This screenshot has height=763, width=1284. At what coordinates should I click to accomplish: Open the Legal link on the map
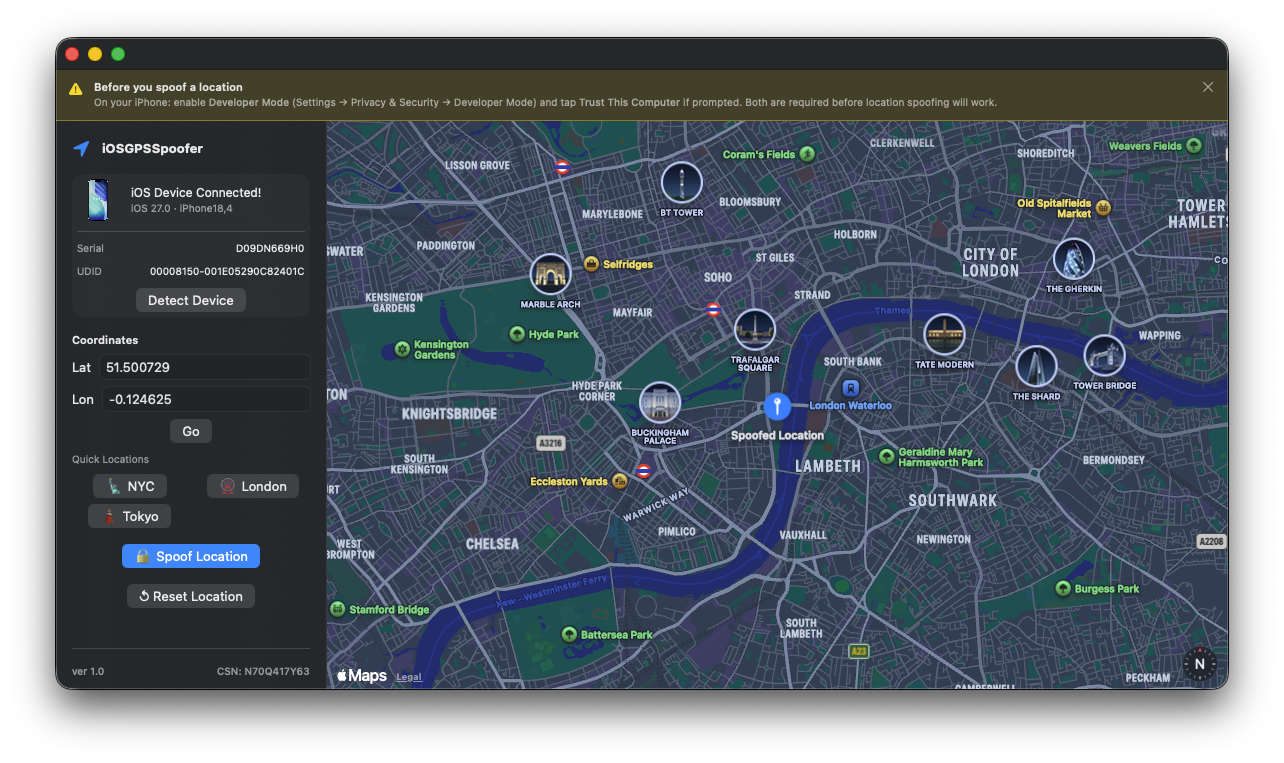pos(409,677)
